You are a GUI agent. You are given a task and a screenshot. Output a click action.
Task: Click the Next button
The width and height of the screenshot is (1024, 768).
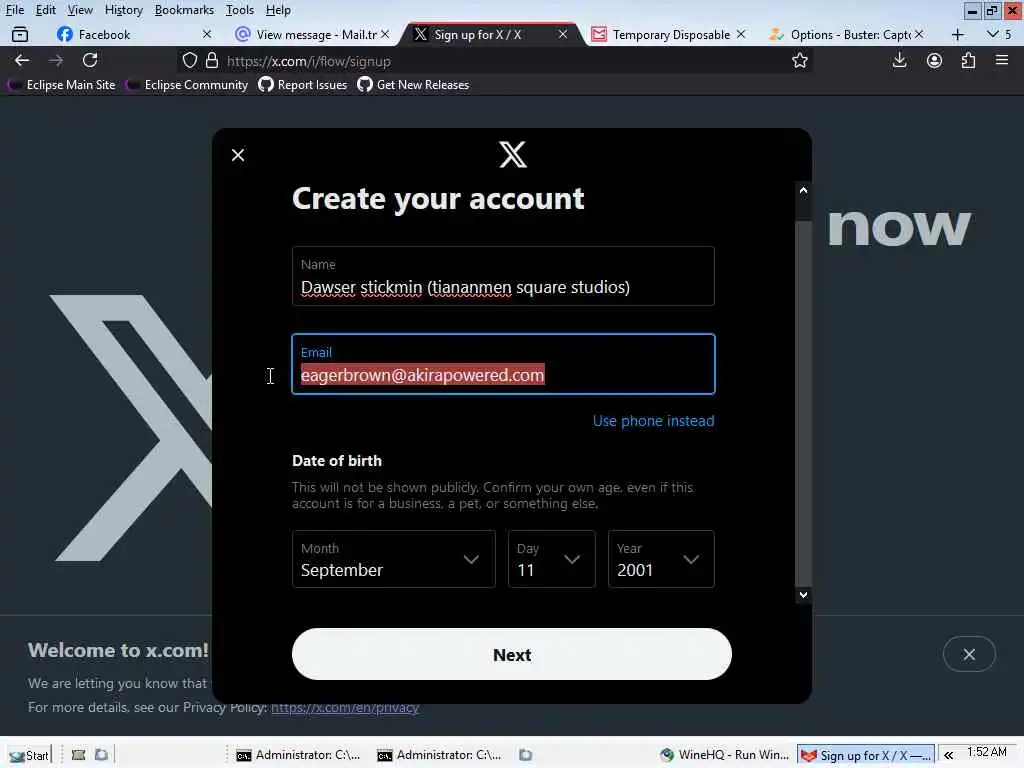512,654
